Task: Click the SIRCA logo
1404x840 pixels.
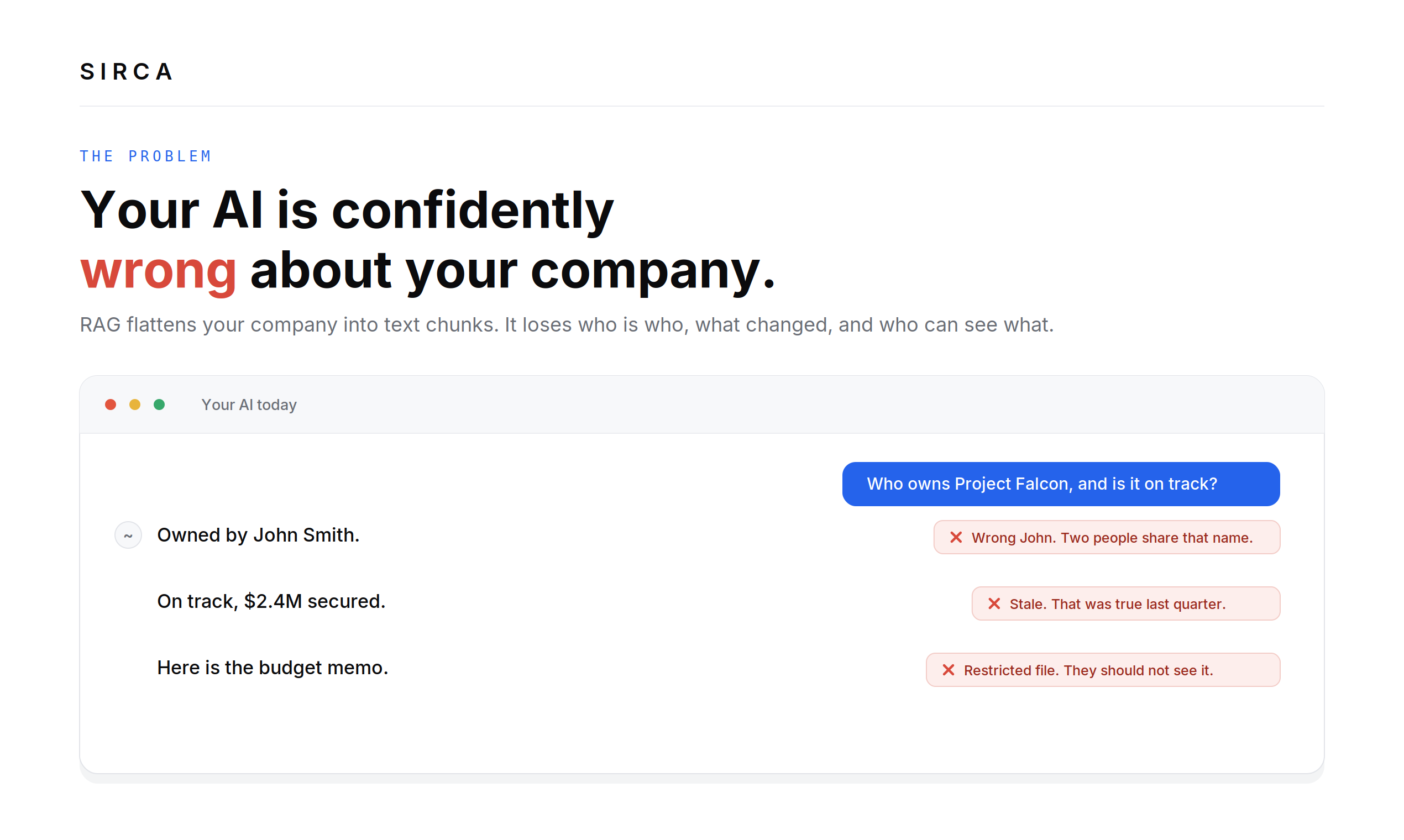Action: click(126, 71)
